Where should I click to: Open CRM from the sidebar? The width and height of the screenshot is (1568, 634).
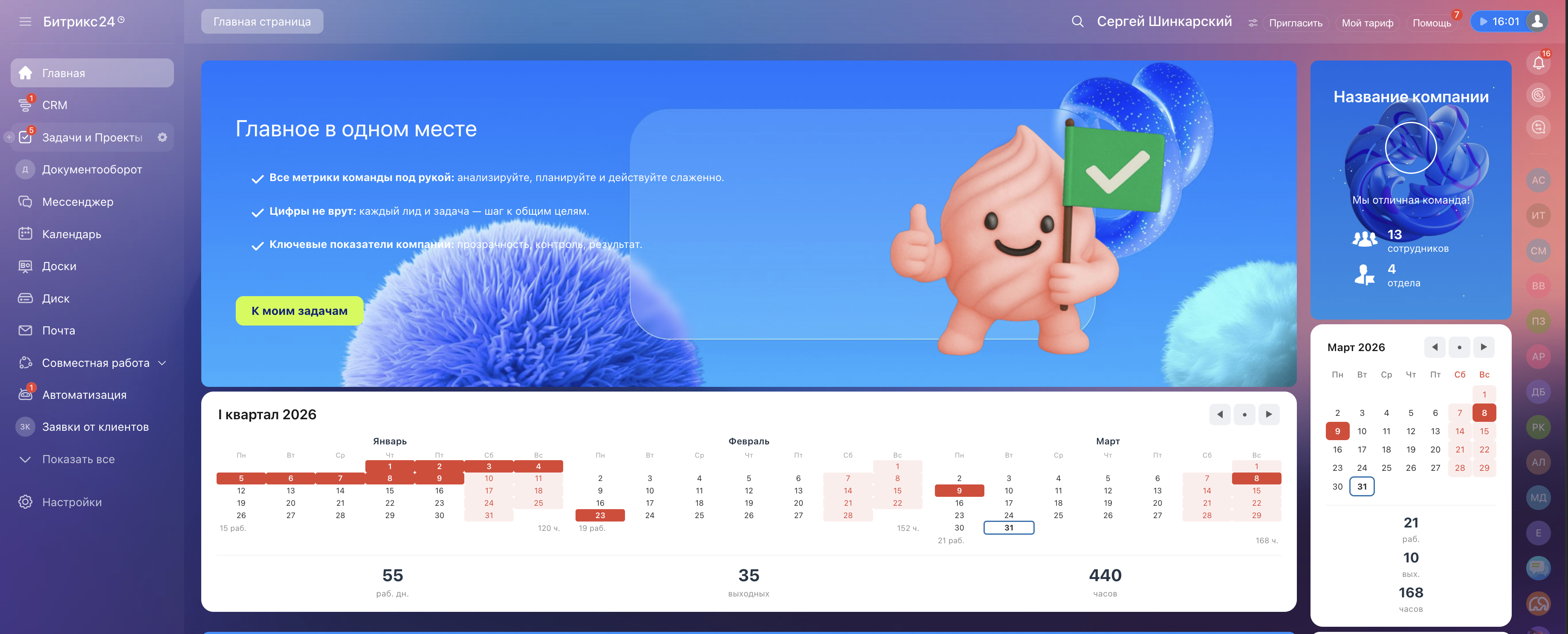pos(55,105)
